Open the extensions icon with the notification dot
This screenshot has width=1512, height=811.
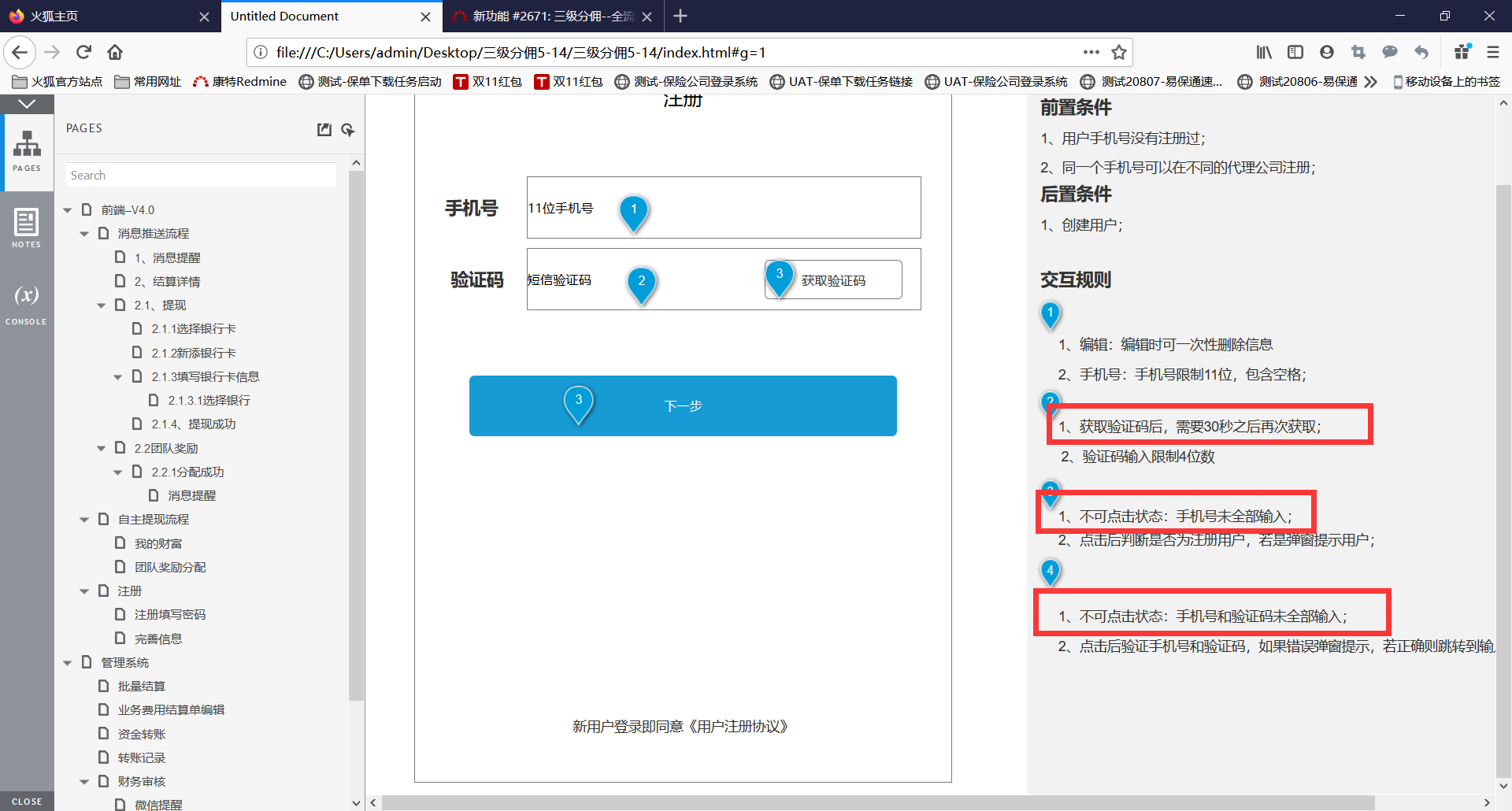pos(1463,52)
